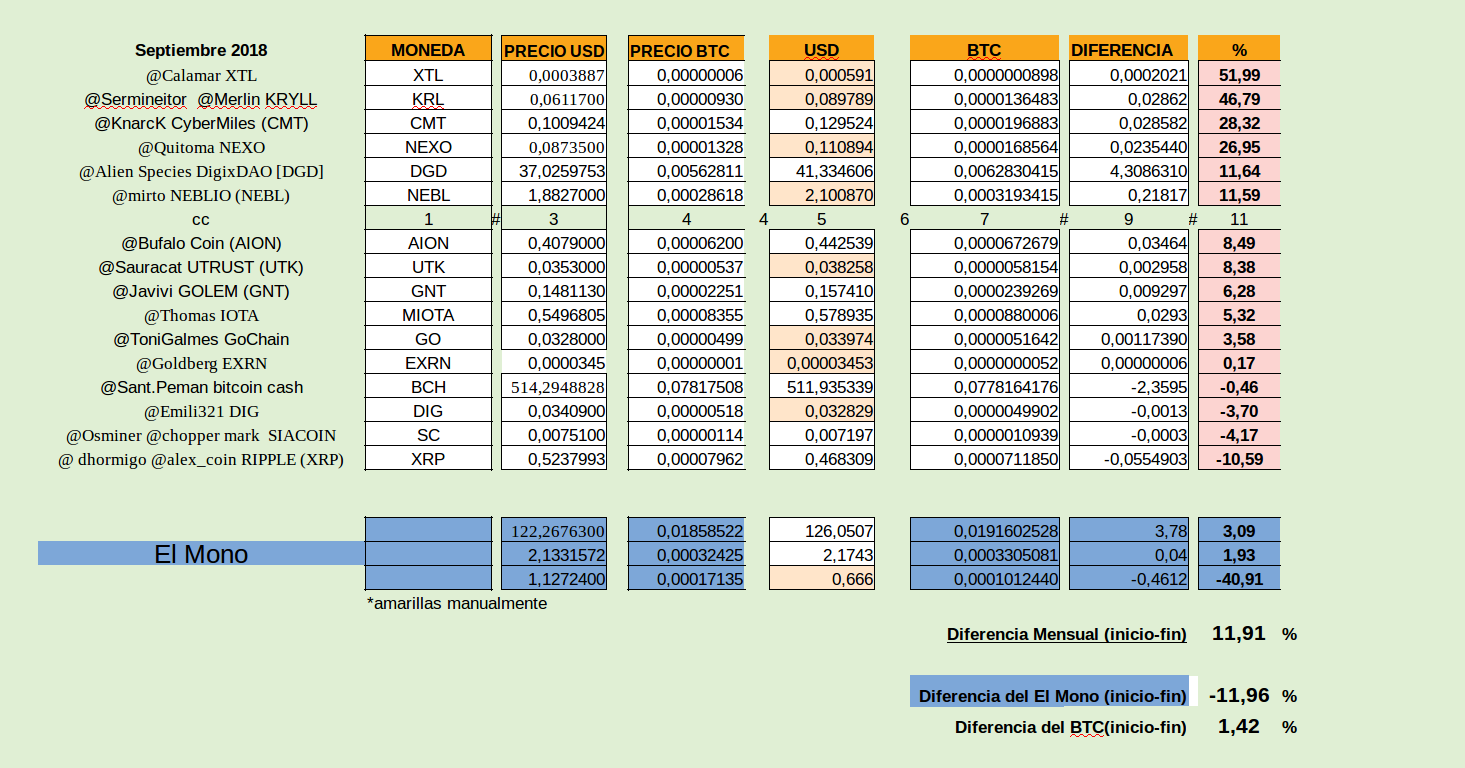Click the @Sermineitor @Merlin KRYLL label
Screen dimensions: 1465x768
(x=201, y=99)
